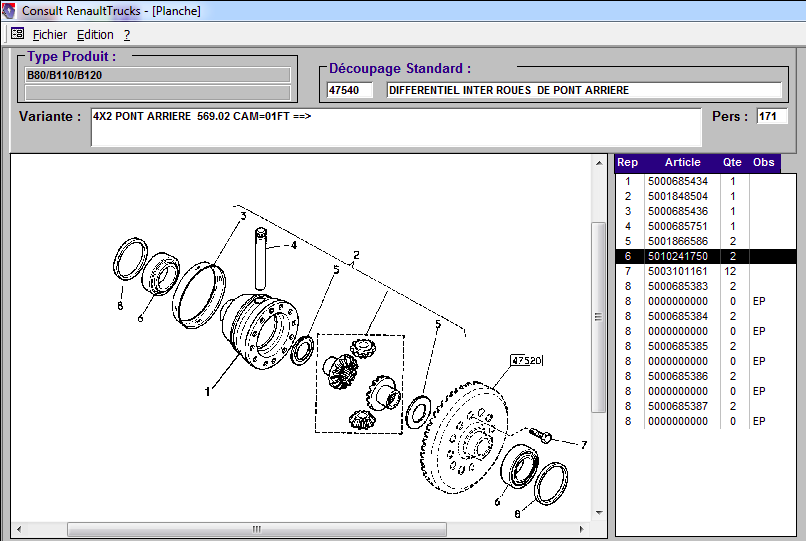Viewport: 806px width, 541px height.
Task: Click the Obs column header
Action: tap(764, 163)
